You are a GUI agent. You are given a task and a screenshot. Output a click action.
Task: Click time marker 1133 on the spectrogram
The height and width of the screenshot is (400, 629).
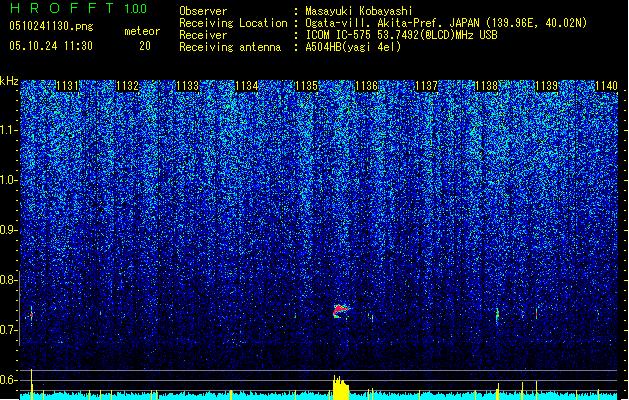click(187, 86)
